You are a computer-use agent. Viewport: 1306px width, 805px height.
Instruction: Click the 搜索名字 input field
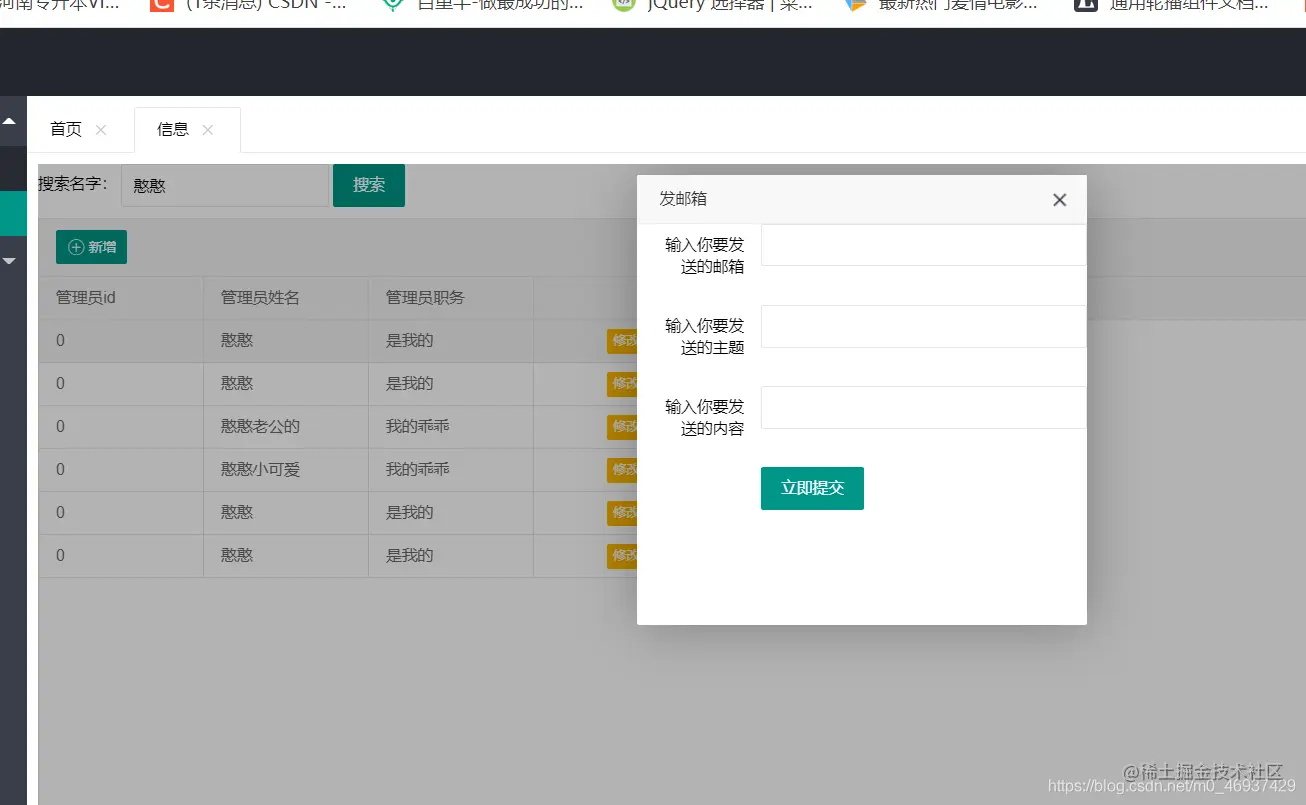pyautogui.click(x=225, y=185)
